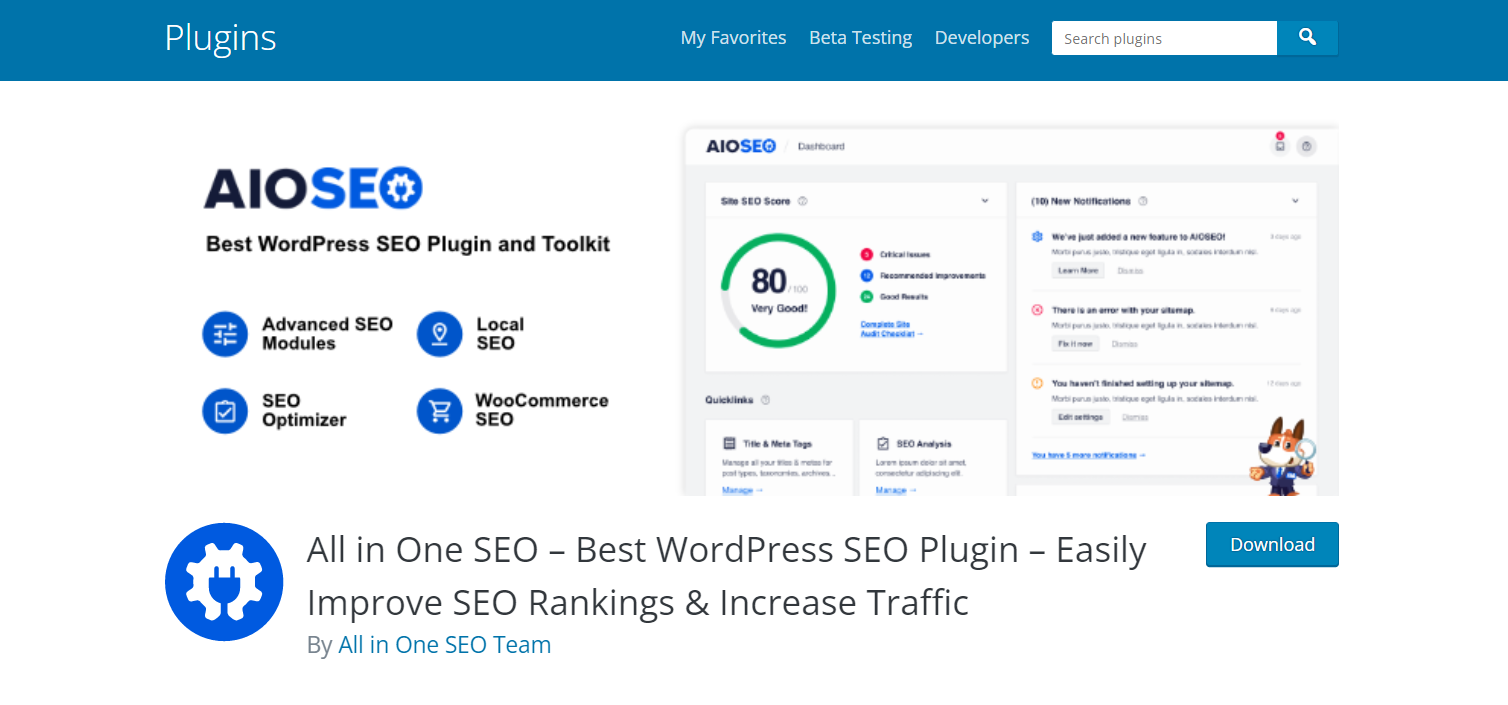This screenshot has width=1508, height=705.
Task: Collapse the New Notifications panel chevron
Action: [1295, 201]
